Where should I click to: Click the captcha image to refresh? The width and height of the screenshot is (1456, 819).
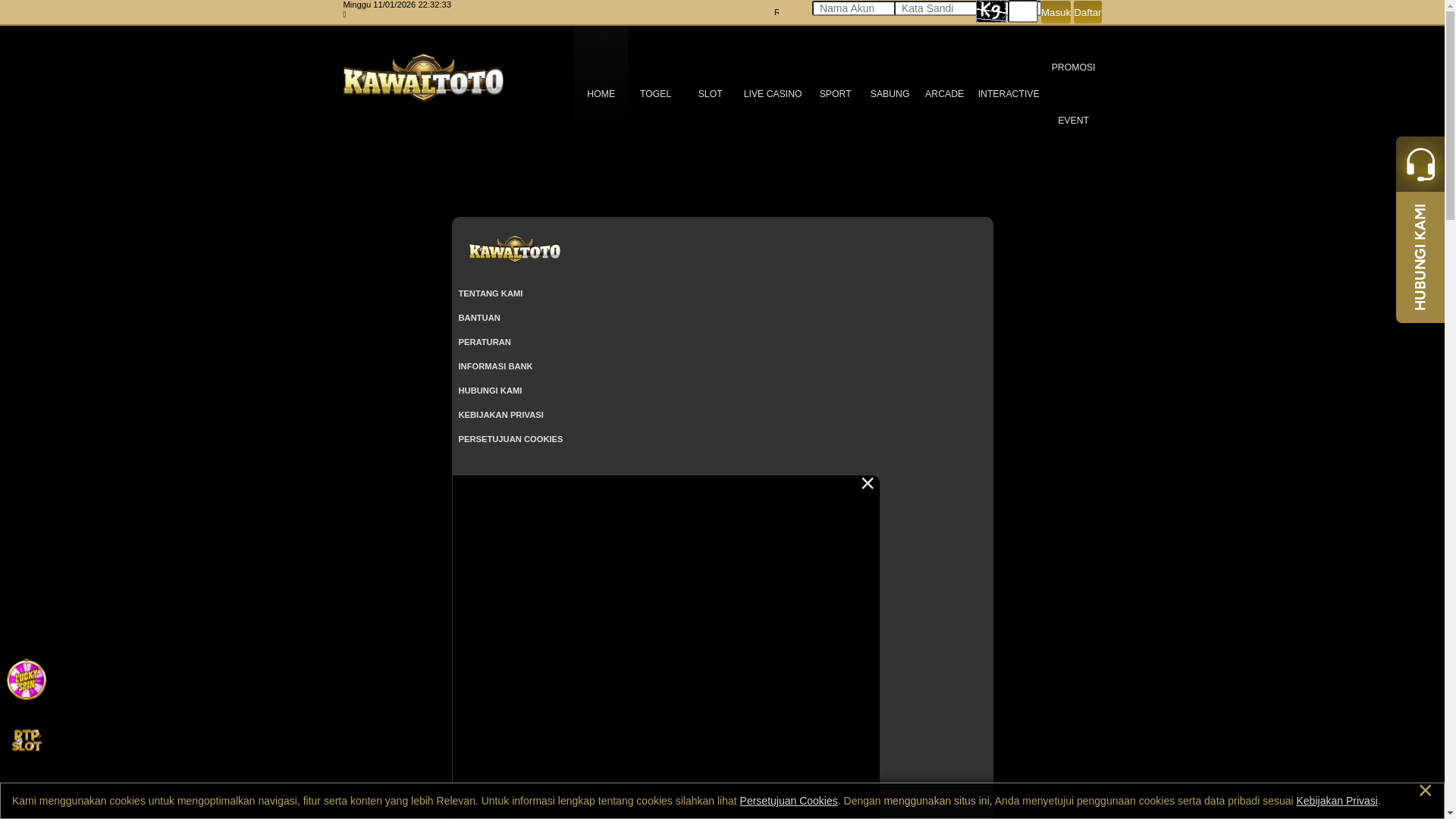[991, 11]
